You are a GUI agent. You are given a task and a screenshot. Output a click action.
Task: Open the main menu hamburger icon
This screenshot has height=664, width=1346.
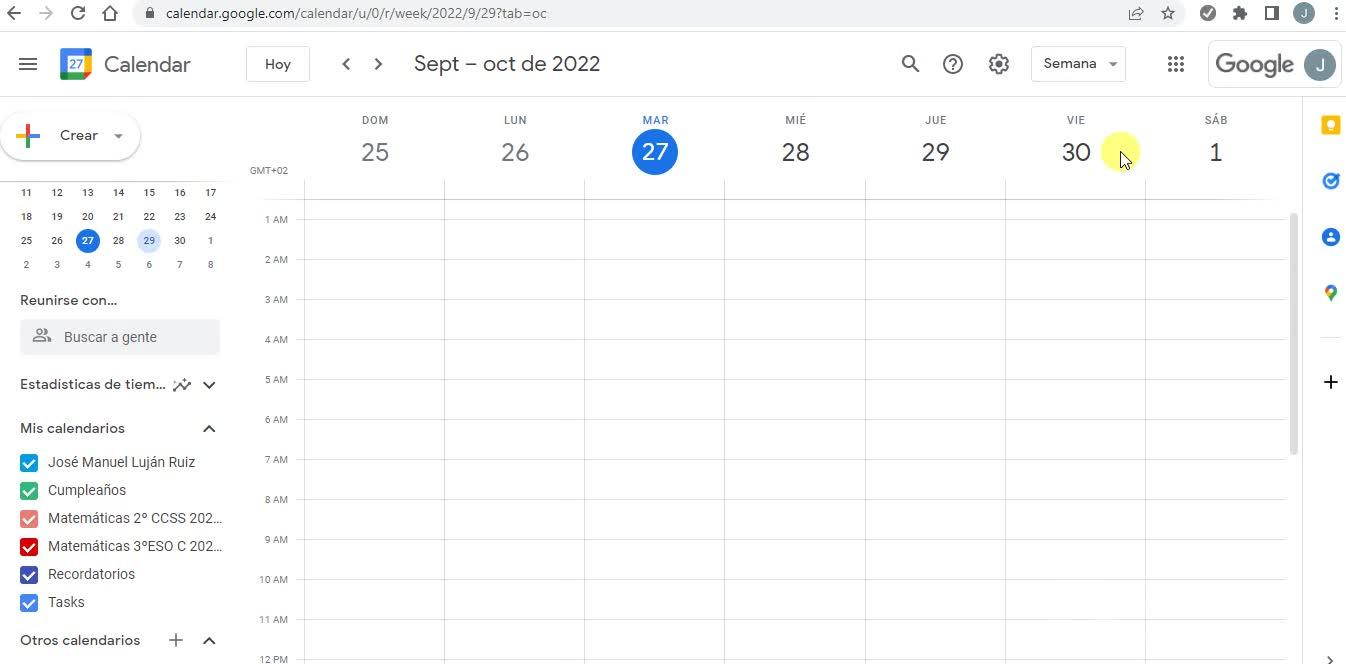[x=28, y=64]
